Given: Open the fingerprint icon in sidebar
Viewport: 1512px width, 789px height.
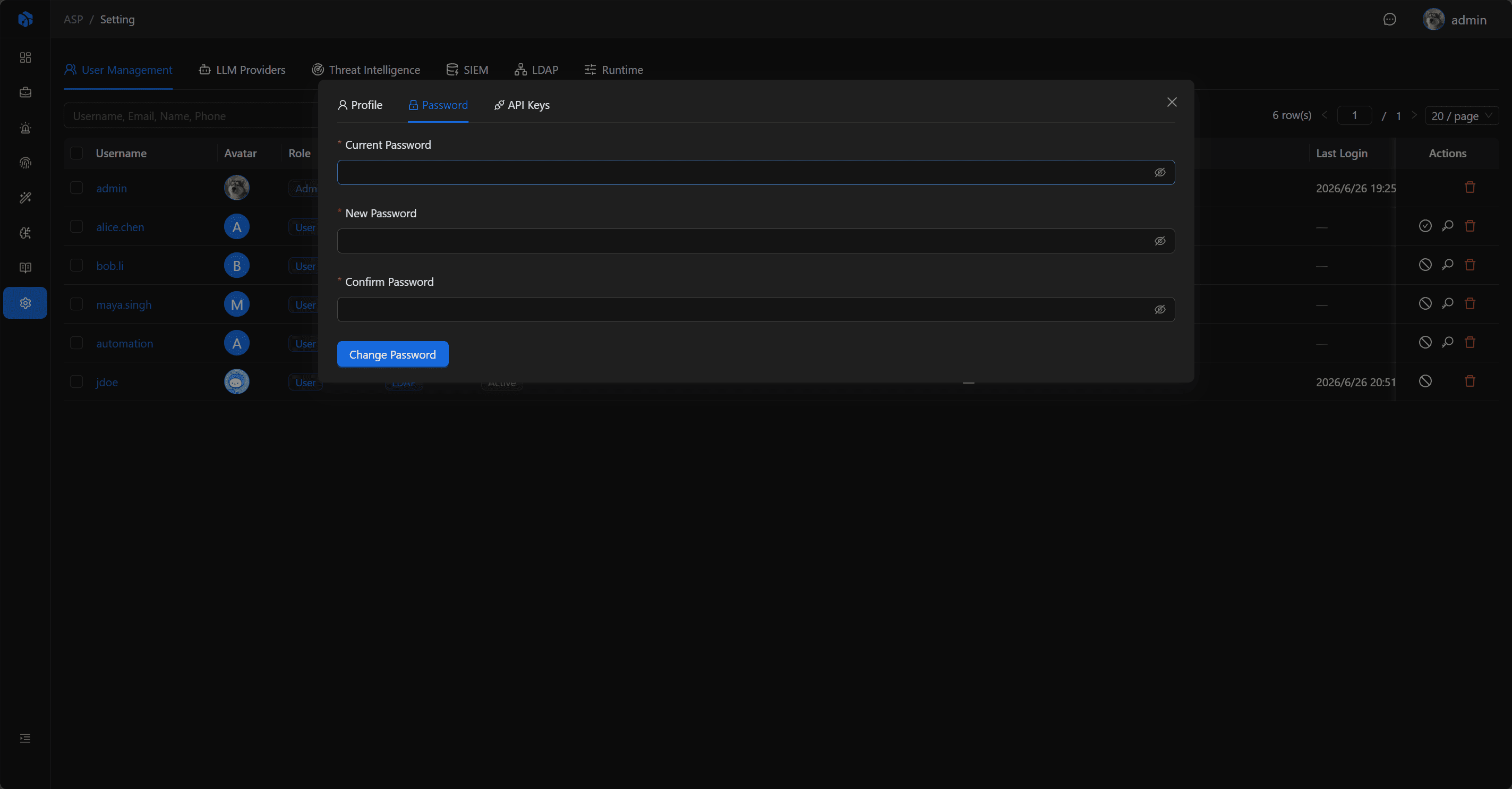Looking at the screenshot, I should [x=25, y=163].
